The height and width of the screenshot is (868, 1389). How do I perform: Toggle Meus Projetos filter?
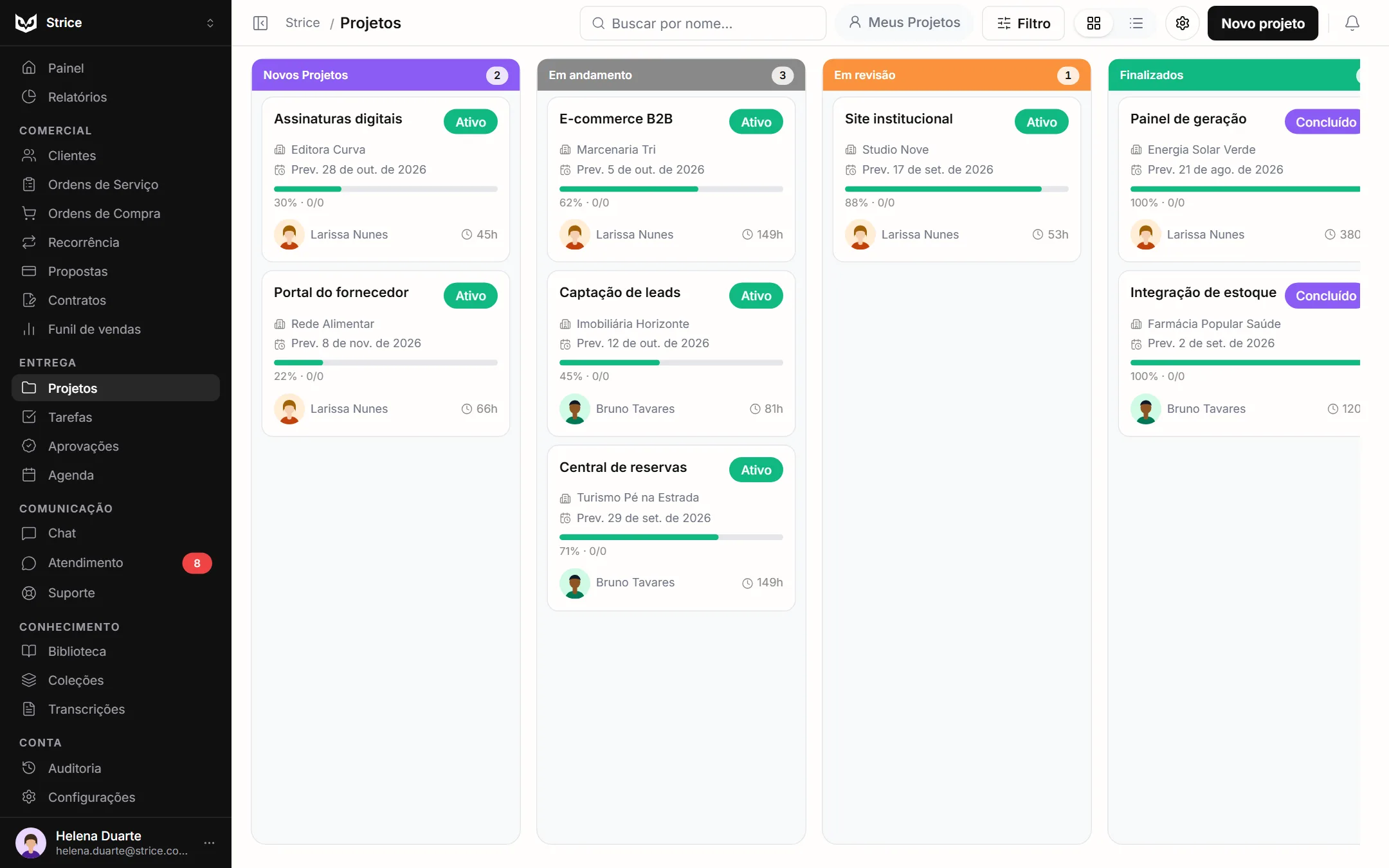[904, 23]
